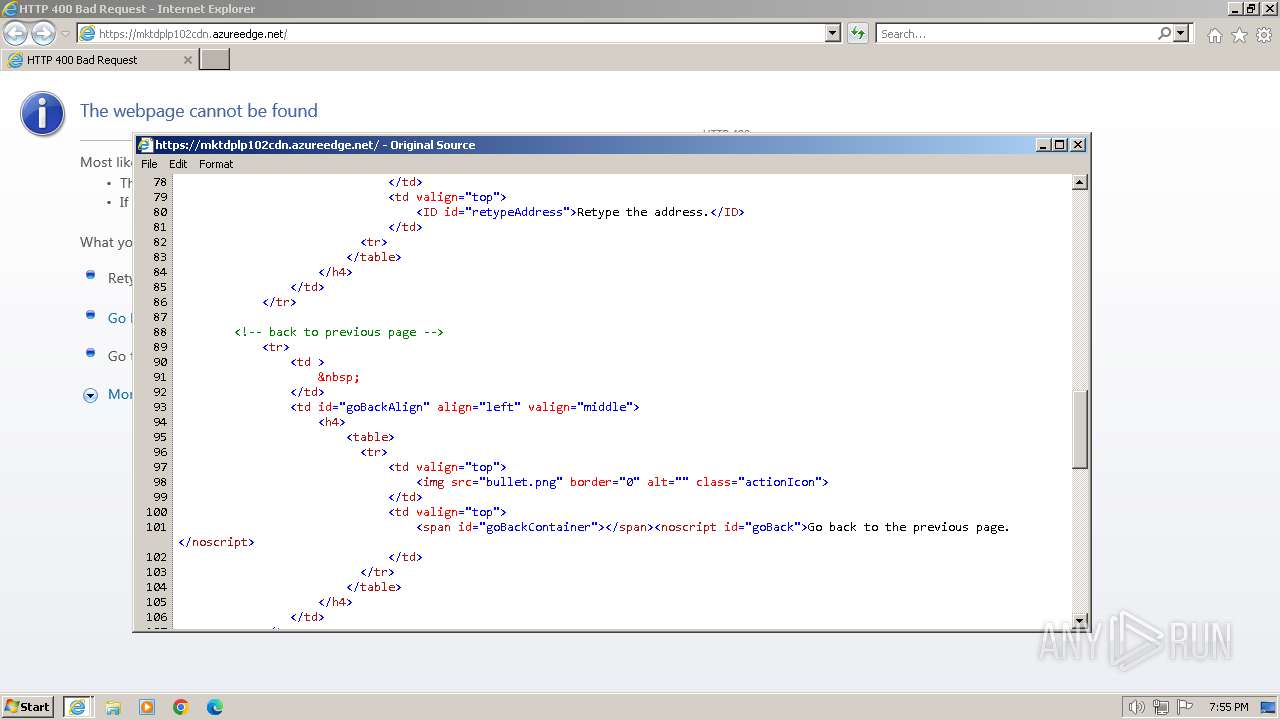
Task: Open File Explorer from taskbar
Action: click(113, 707)
